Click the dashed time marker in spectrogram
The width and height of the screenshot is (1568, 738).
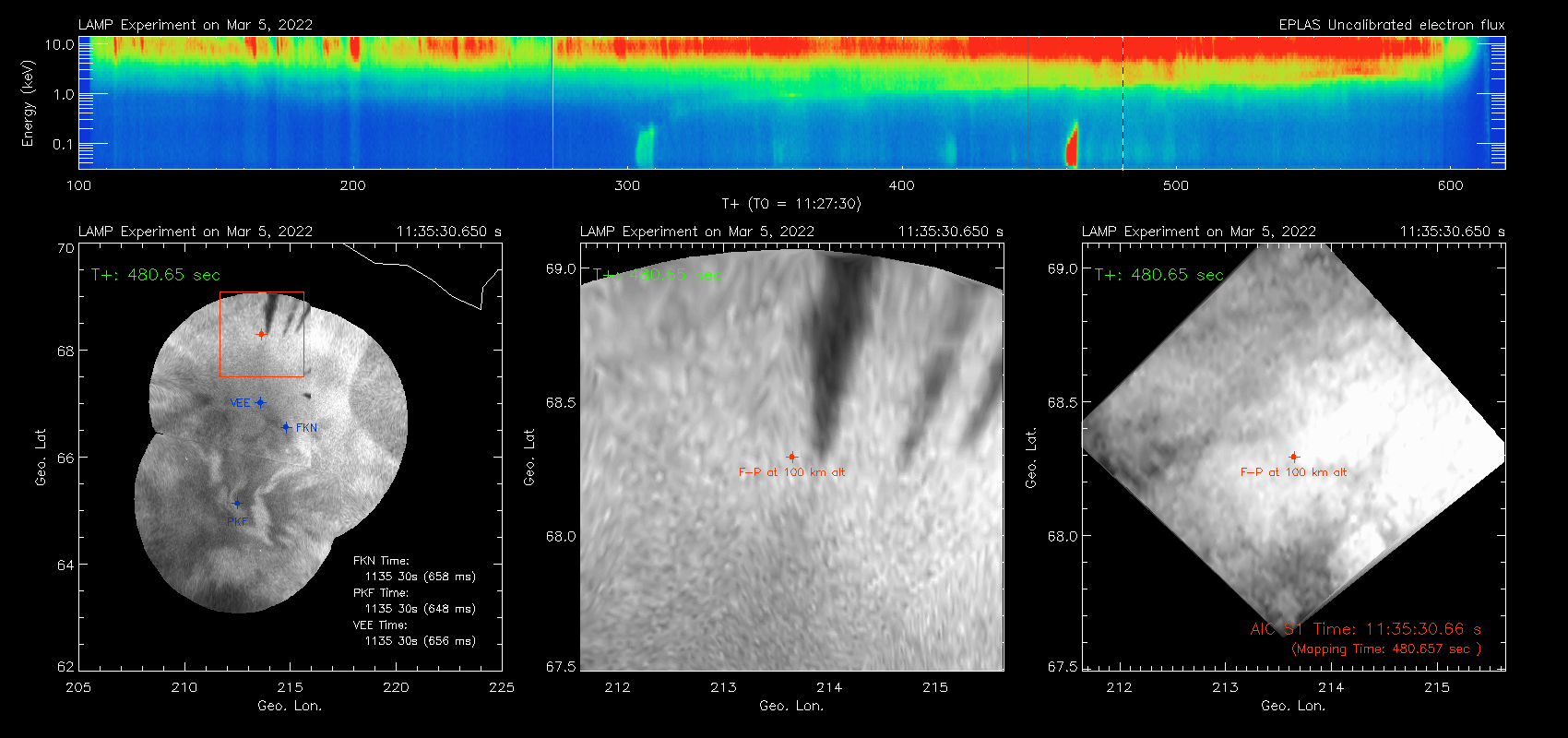(x=1123, y=102)
